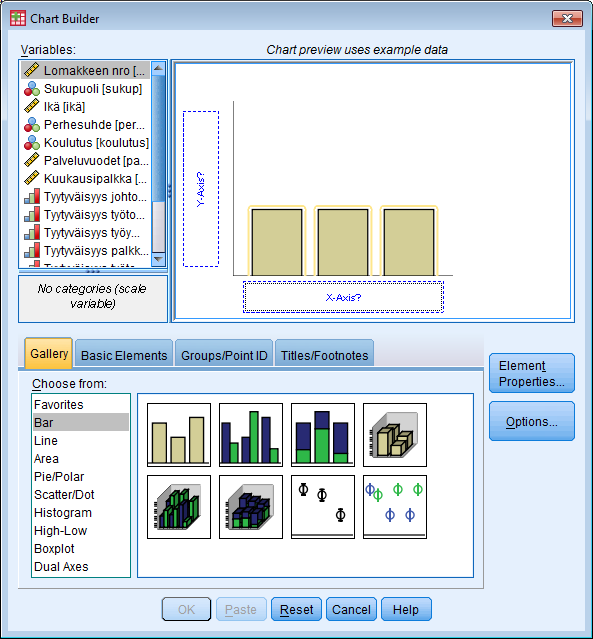Open the Titles/Footnotes tab

pyautogui.click(x=324, y=355)
